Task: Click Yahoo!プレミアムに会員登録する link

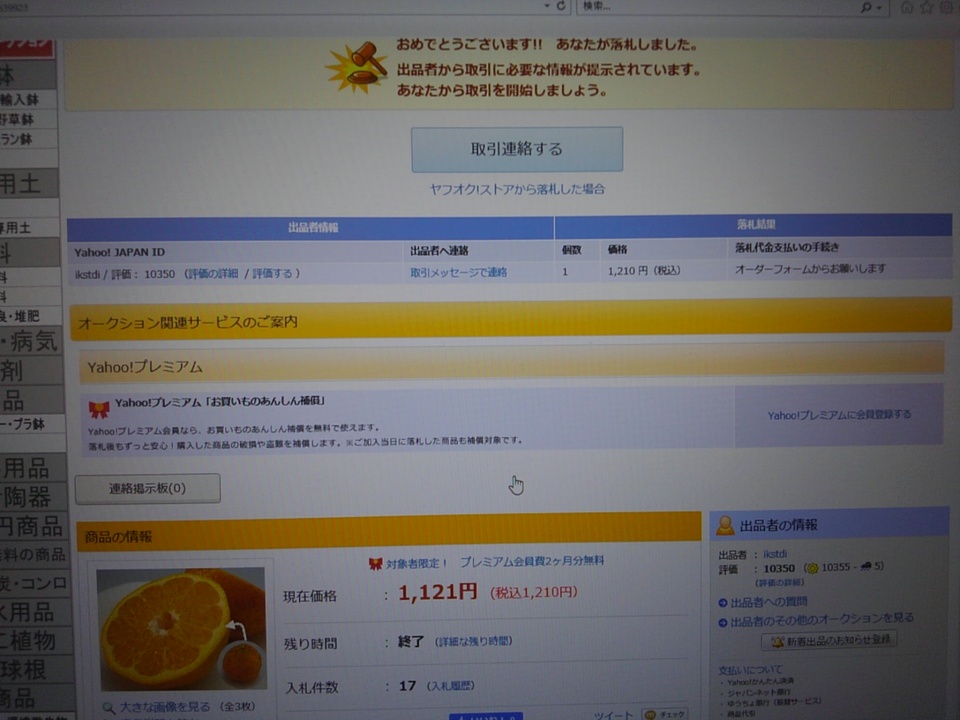Action: [x=839, y=415]
